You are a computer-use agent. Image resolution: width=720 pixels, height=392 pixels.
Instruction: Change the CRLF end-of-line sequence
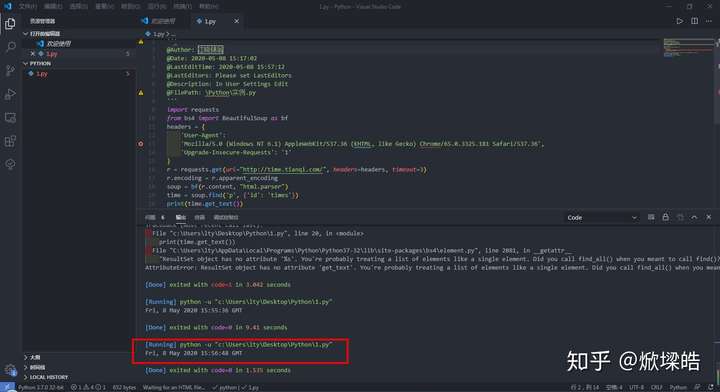pos(656,387)
